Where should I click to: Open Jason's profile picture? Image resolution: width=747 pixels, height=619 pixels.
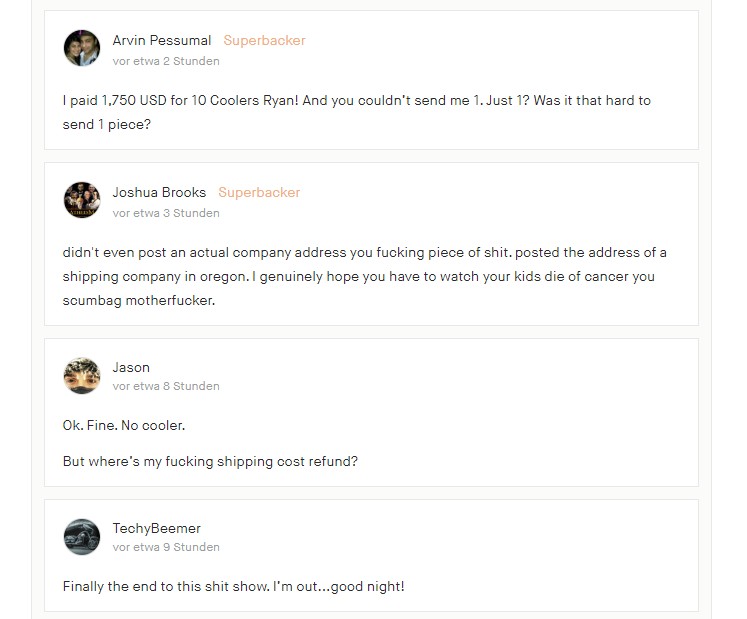[81, 375]
